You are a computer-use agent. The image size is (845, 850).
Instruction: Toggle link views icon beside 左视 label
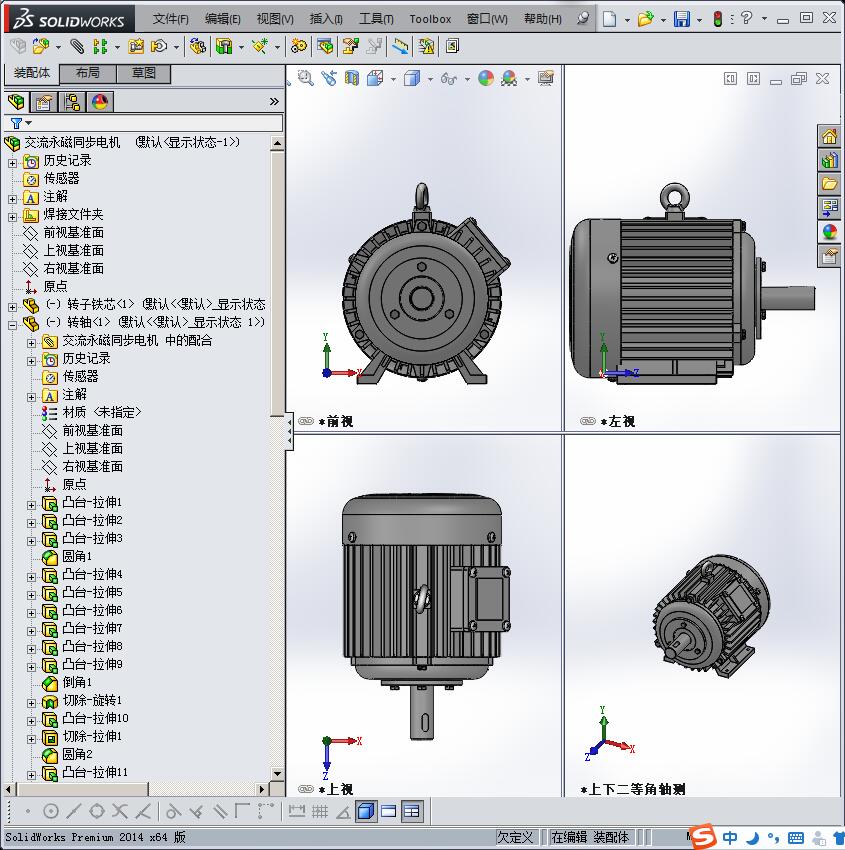(x=588, y=421)
